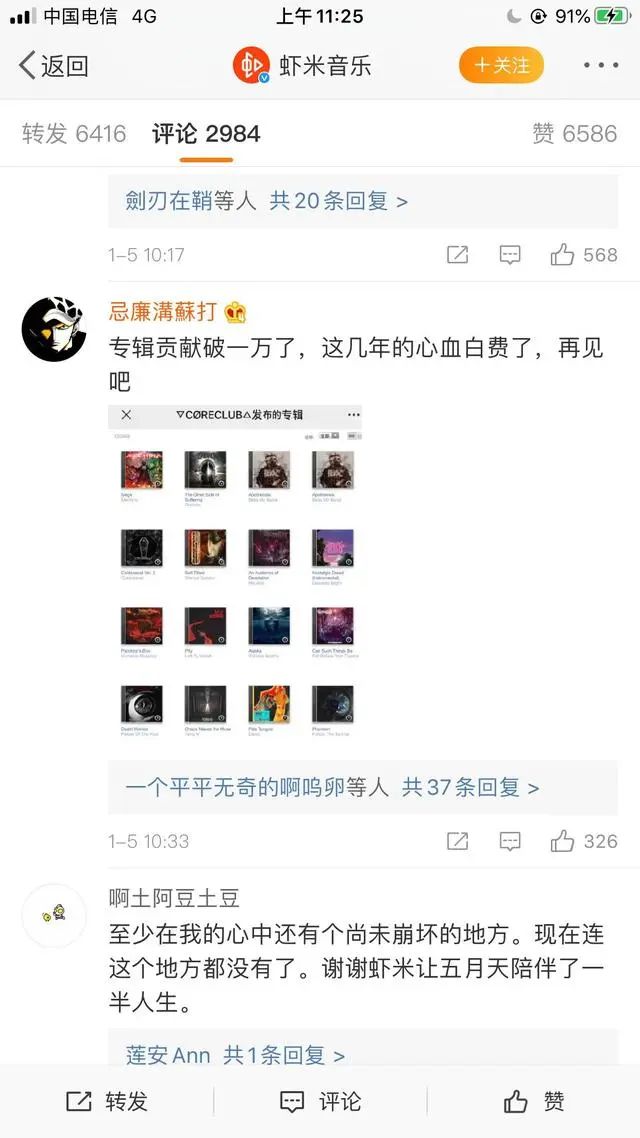Tap the 虾米音乐 account avatar

(x=251, y=65)
